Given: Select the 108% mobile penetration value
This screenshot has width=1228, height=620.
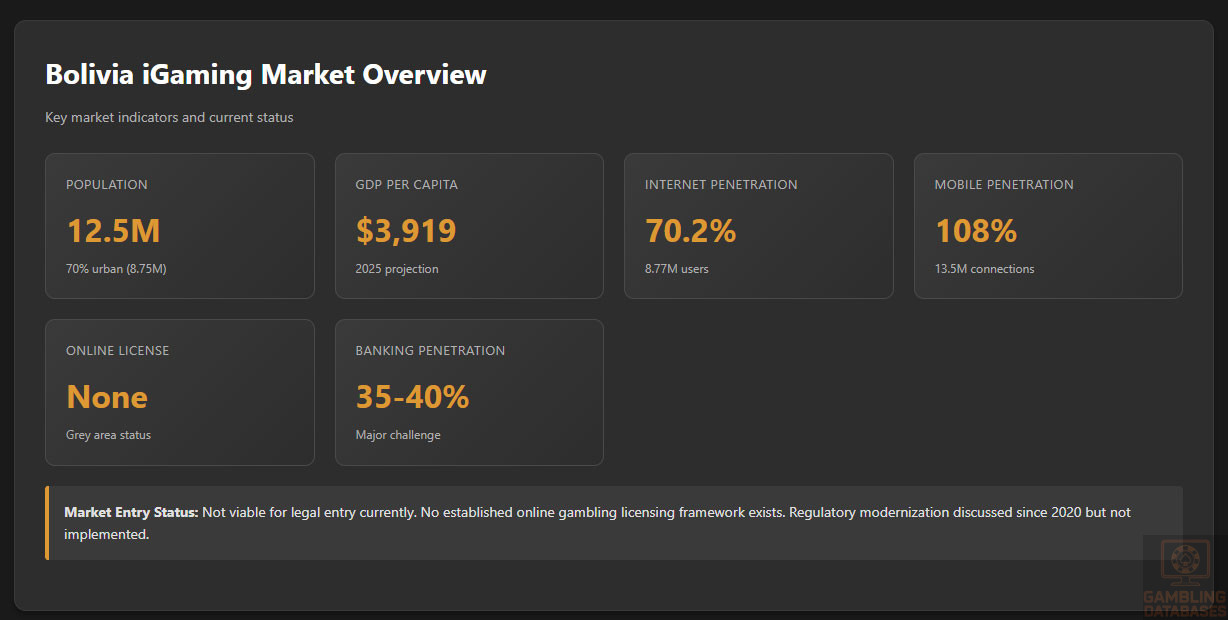Looking at the screenshot, I should pyautogui.click(x=976, y=231).
